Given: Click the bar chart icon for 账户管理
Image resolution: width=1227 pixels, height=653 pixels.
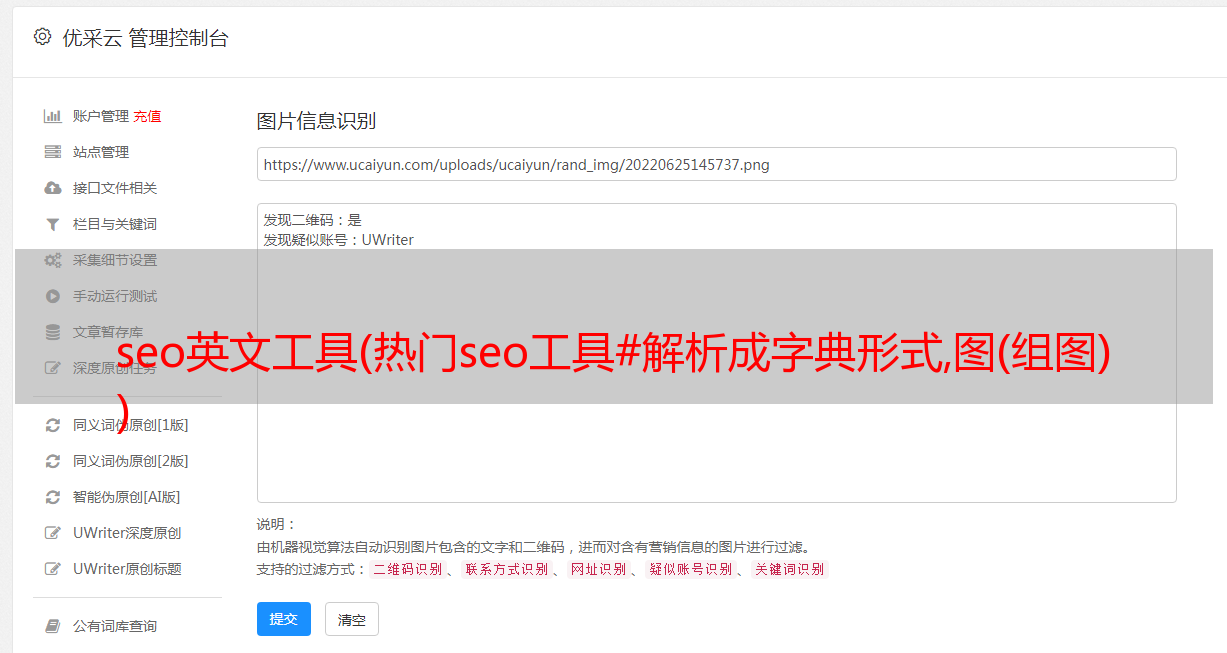Looking at the screenshot, I should click(53, 116).
